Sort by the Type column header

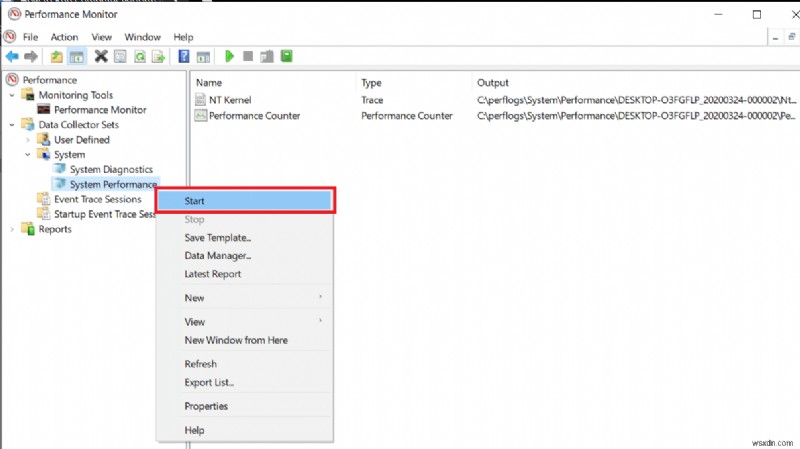point(371,83)
